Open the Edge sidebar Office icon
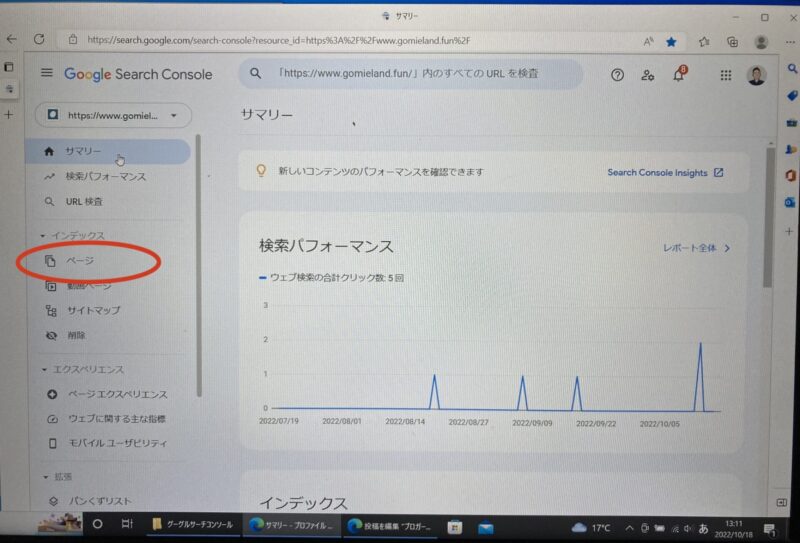800x543 pixels. point(790,176)
